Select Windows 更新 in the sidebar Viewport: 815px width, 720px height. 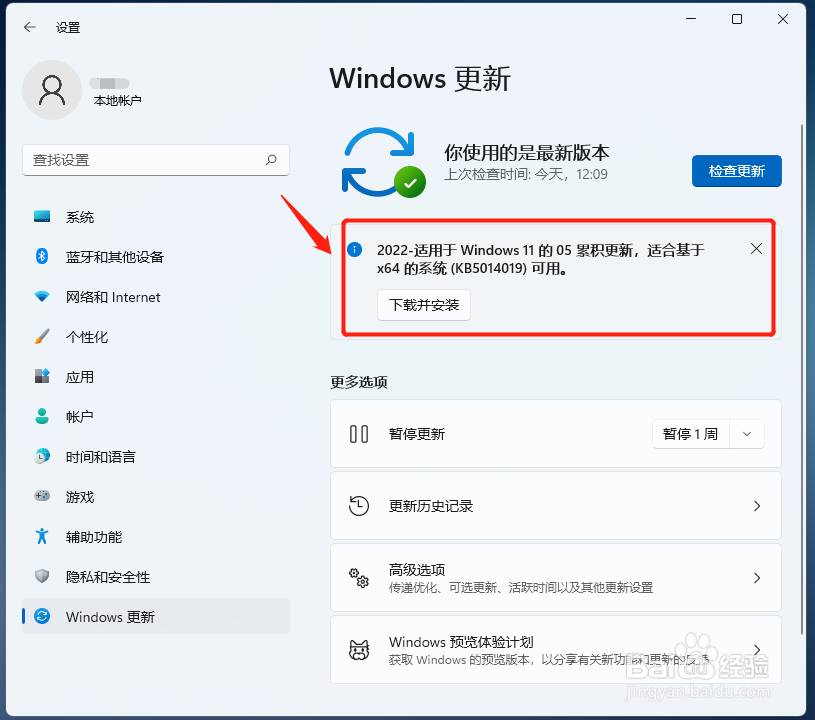[x=156, y=616]
